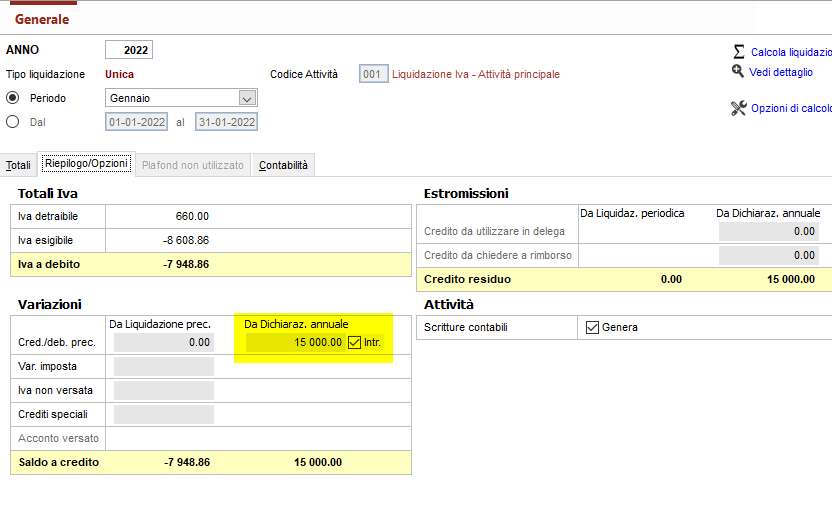Click the Calcola liquidazione link

click(791, 52)
